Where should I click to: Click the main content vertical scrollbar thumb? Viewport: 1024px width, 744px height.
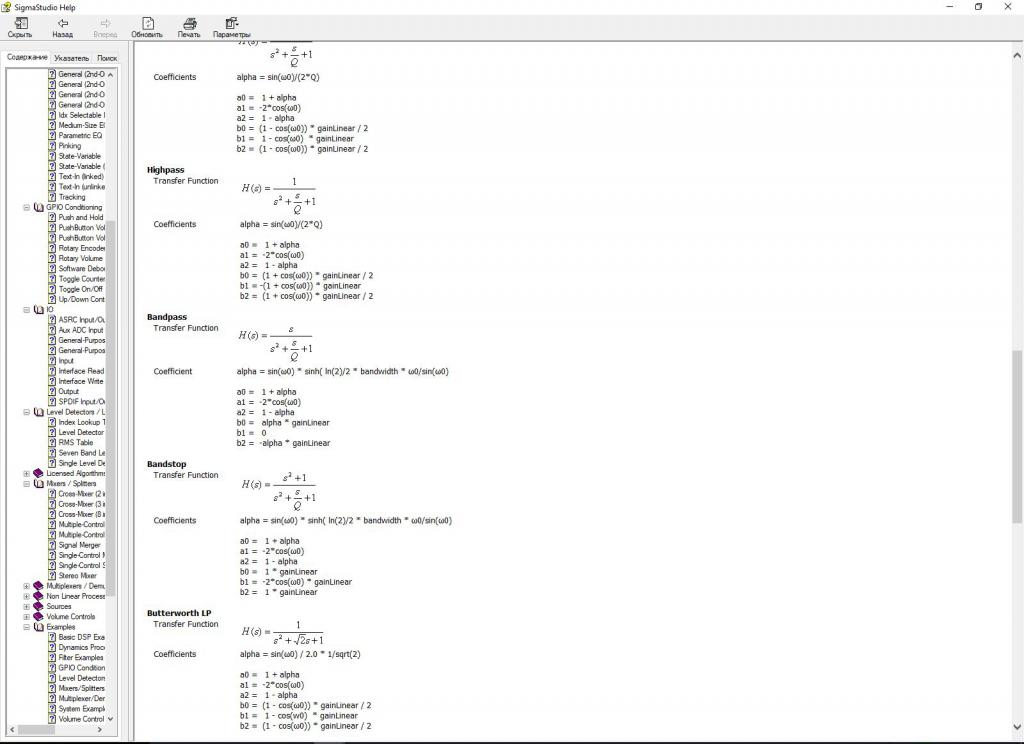coord(1017,435)
